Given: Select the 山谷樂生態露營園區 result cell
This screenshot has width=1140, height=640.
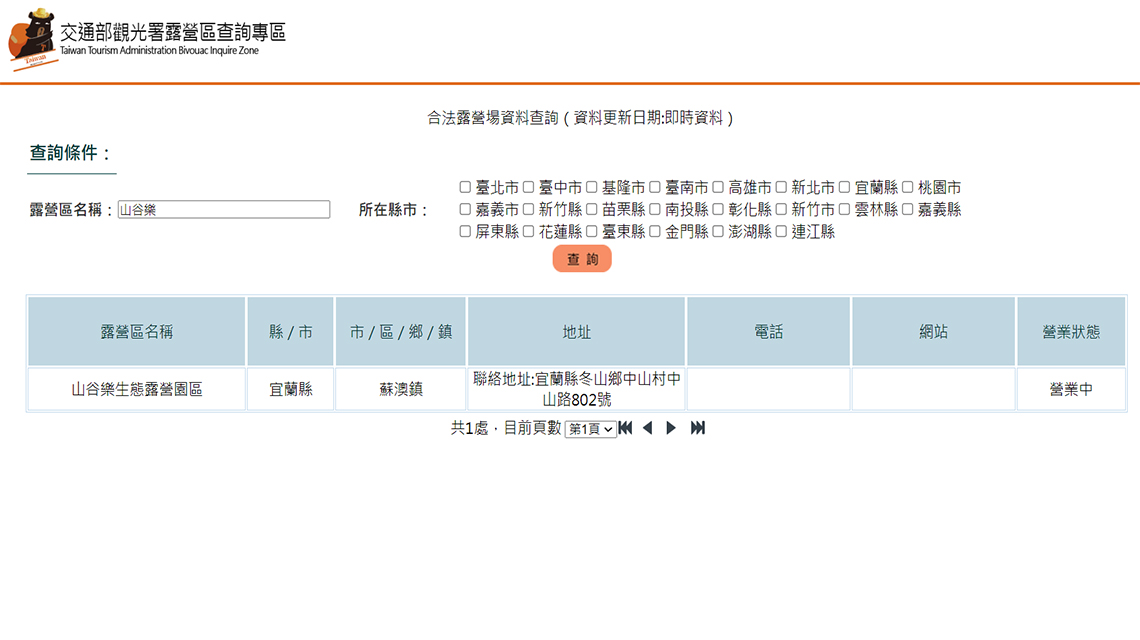Looking at the screenshot, I should pyautogui.click(x=137, y=389).
